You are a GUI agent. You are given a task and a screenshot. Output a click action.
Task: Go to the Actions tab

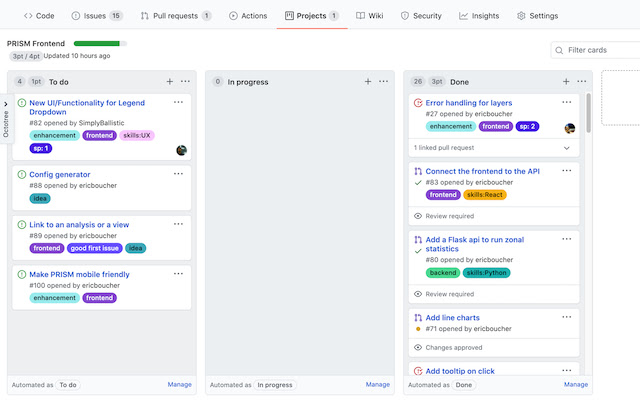248,16
